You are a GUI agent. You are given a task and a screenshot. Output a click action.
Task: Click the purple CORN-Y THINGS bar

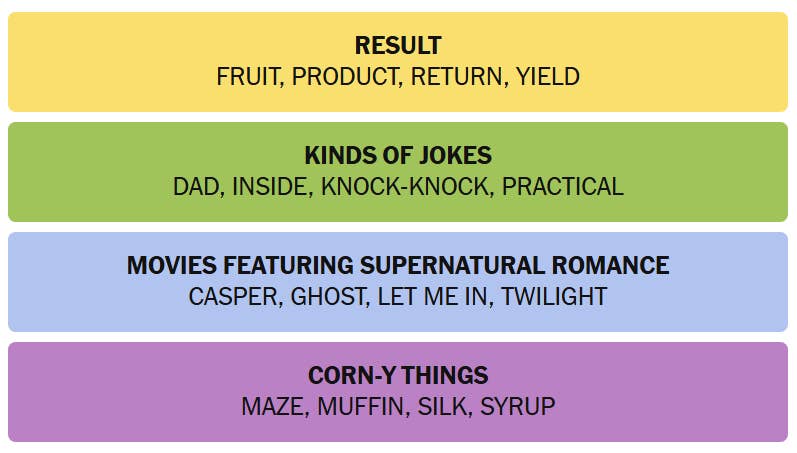(398, 392)
